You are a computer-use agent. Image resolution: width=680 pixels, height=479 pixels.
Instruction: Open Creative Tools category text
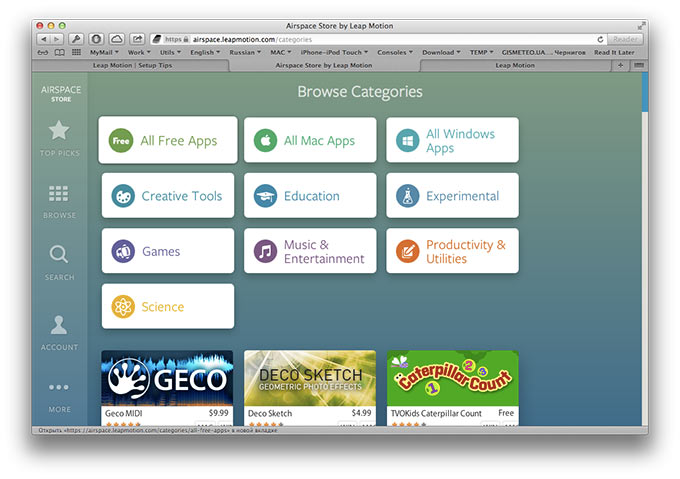pyautogui.click(x=182, y=196)
